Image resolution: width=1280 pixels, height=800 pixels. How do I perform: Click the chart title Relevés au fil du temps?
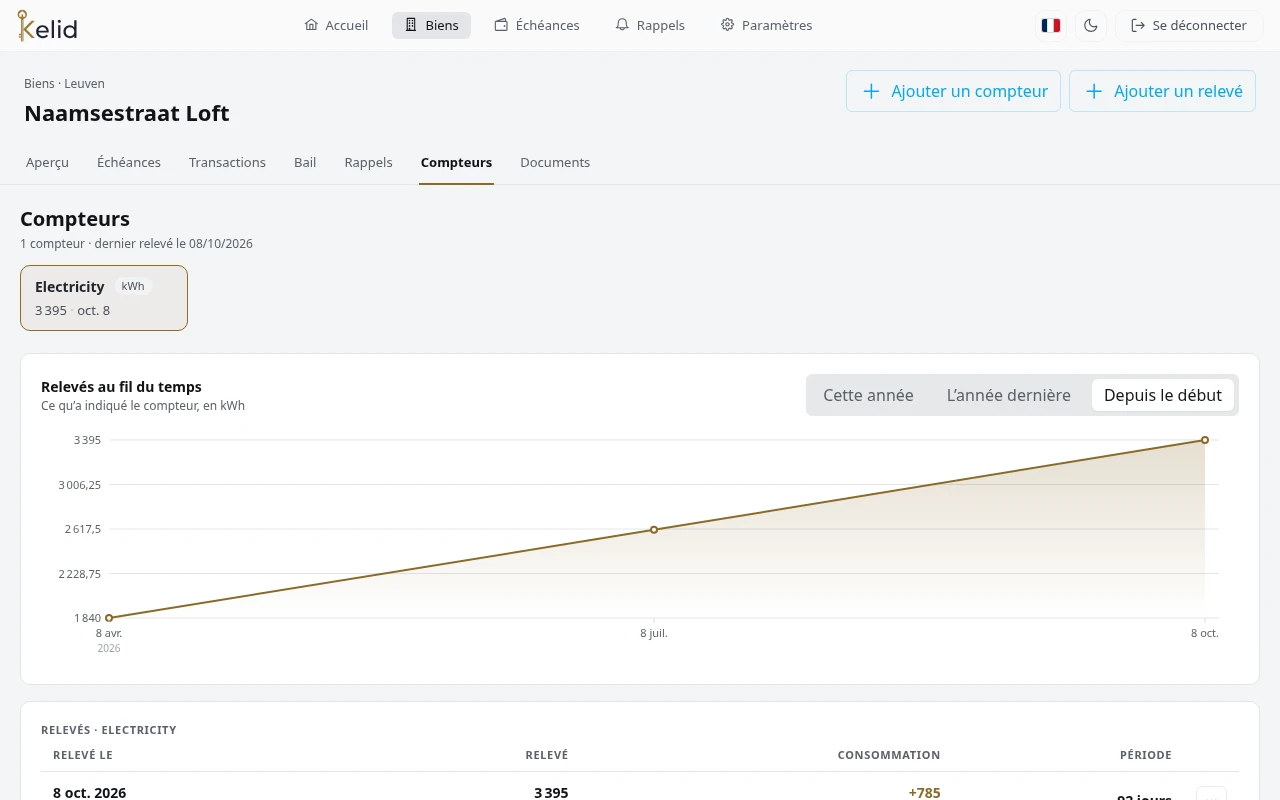click(x=121, y=387)
